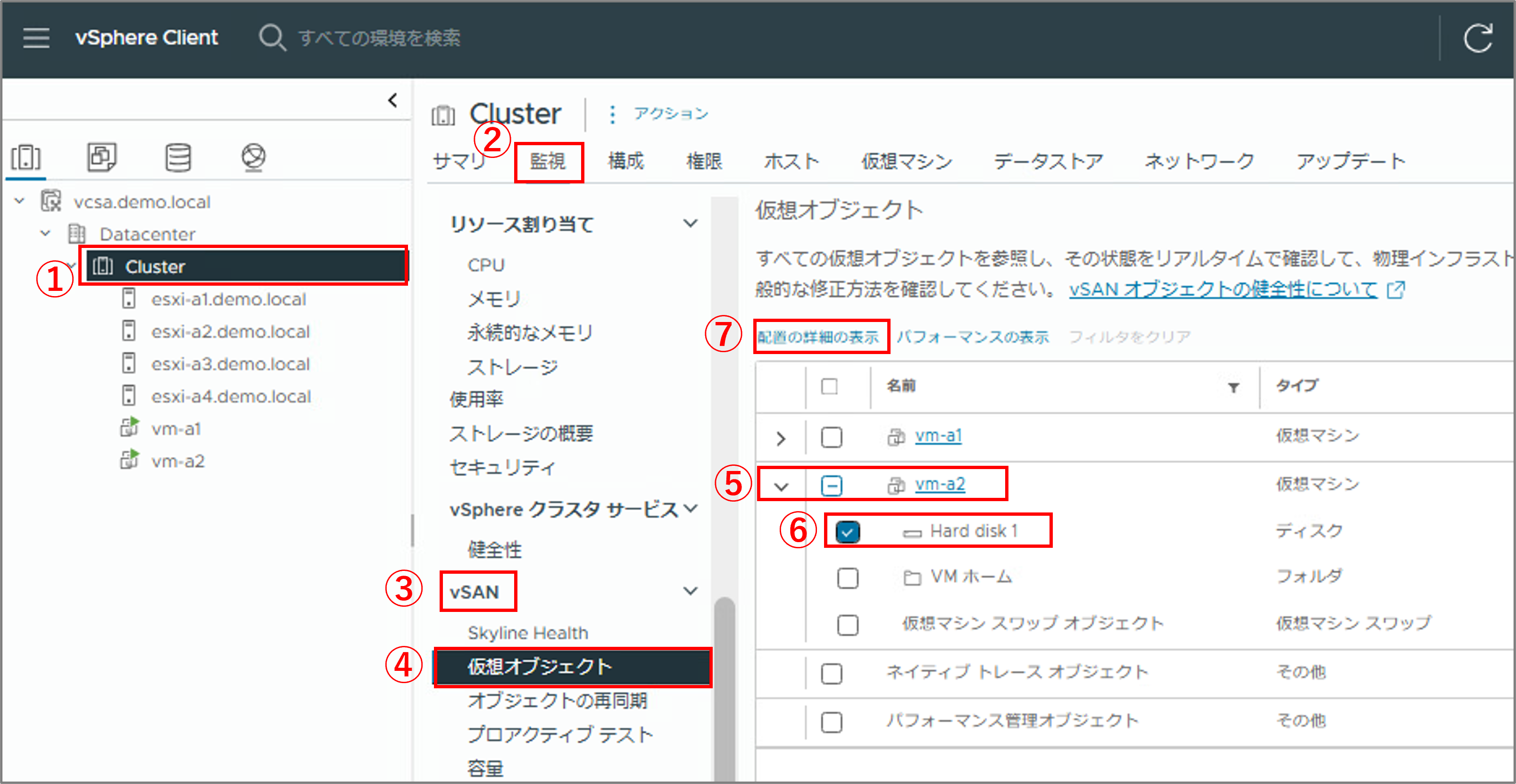Collapse the navigation sidebar arrow

(392, 100)
